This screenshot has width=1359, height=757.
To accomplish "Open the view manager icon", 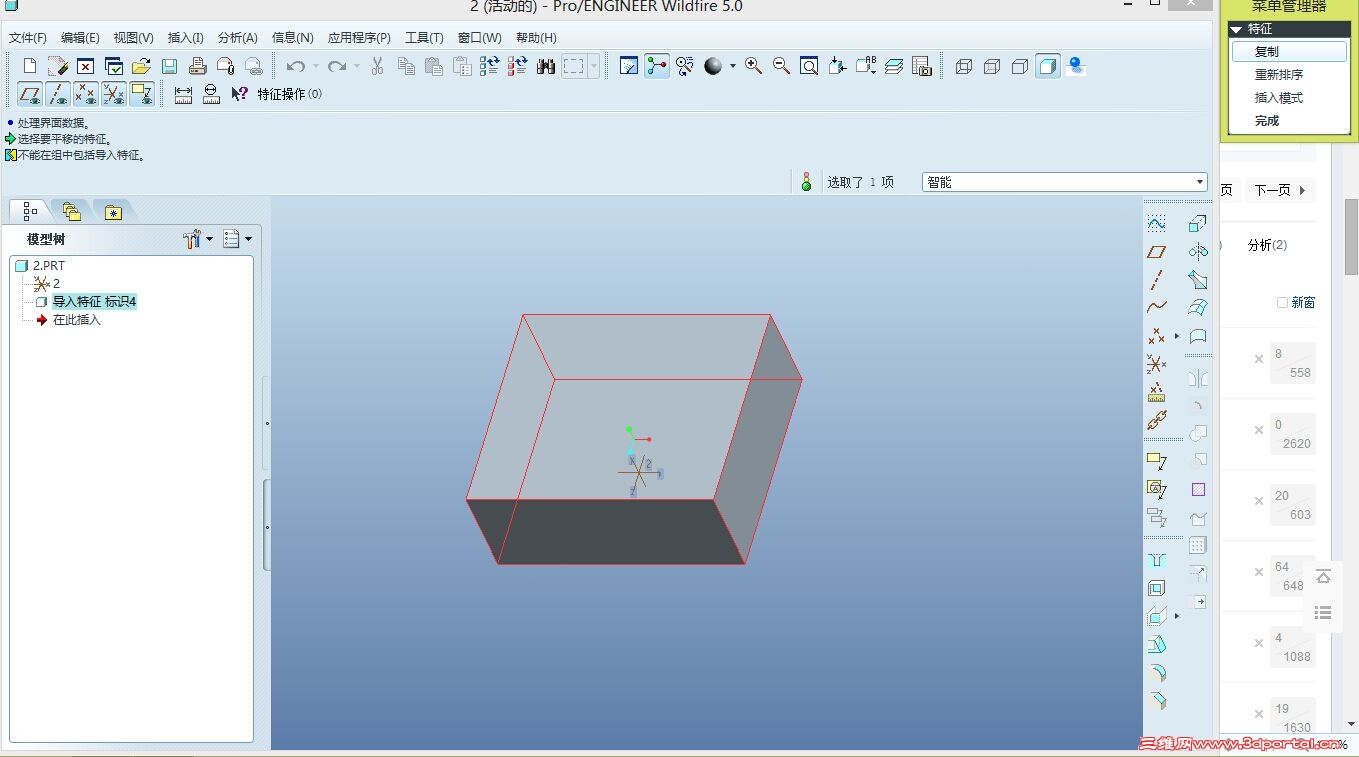I will pos(922,66).
